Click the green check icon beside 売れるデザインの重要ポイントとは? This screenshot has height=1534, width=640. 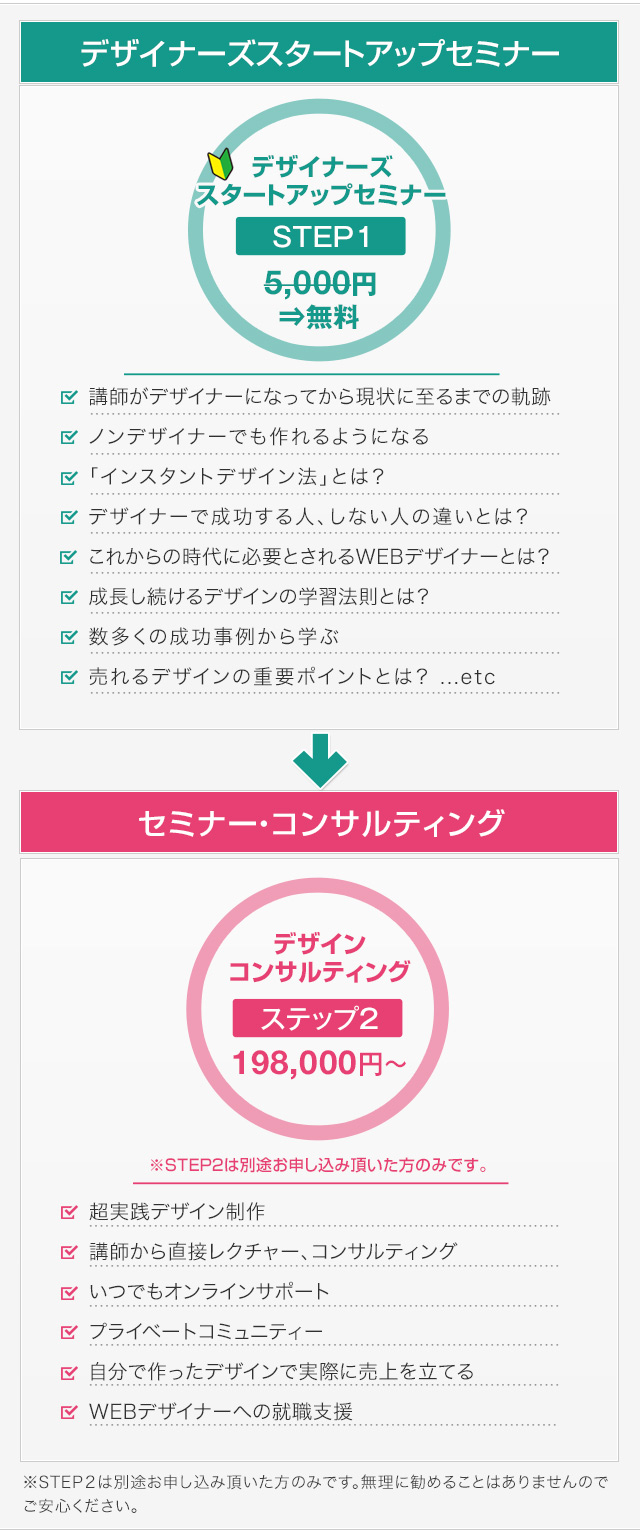tap(69, 677)
